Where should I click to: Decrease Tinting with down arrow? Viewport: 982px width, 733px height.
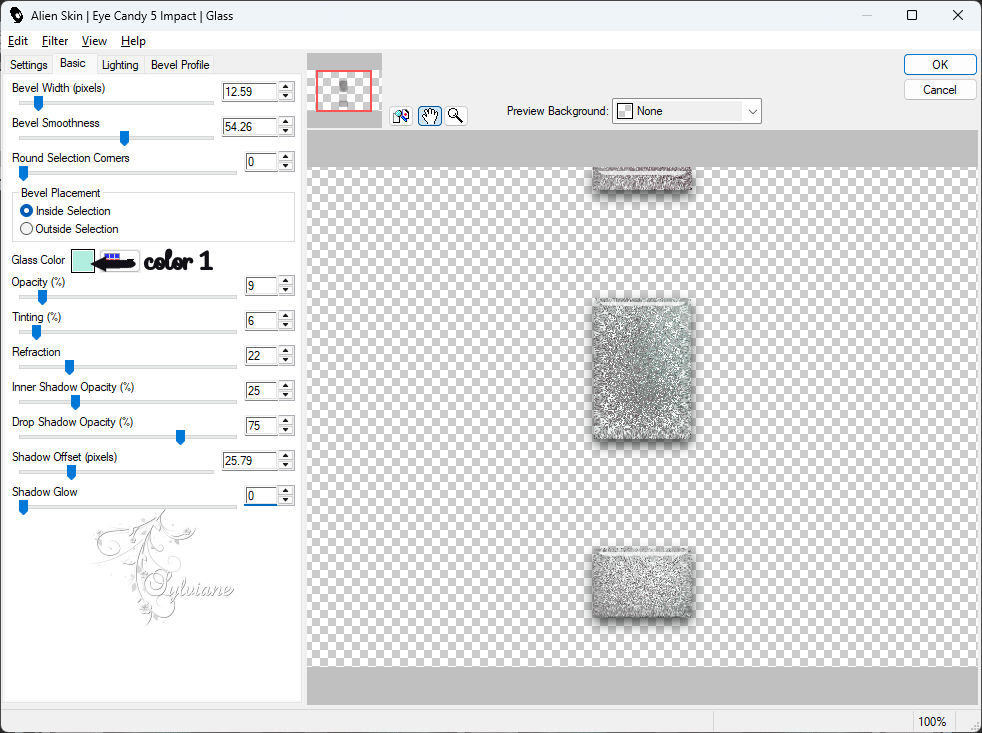[x=286, y=325]
